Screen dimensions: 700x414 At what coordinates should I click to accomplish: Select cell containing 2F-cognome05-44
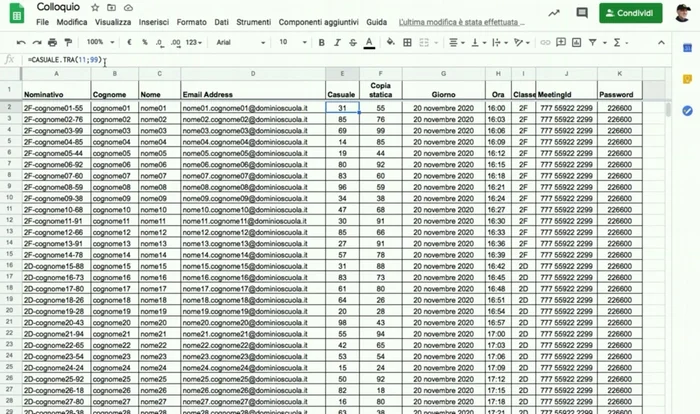[56, 153]
